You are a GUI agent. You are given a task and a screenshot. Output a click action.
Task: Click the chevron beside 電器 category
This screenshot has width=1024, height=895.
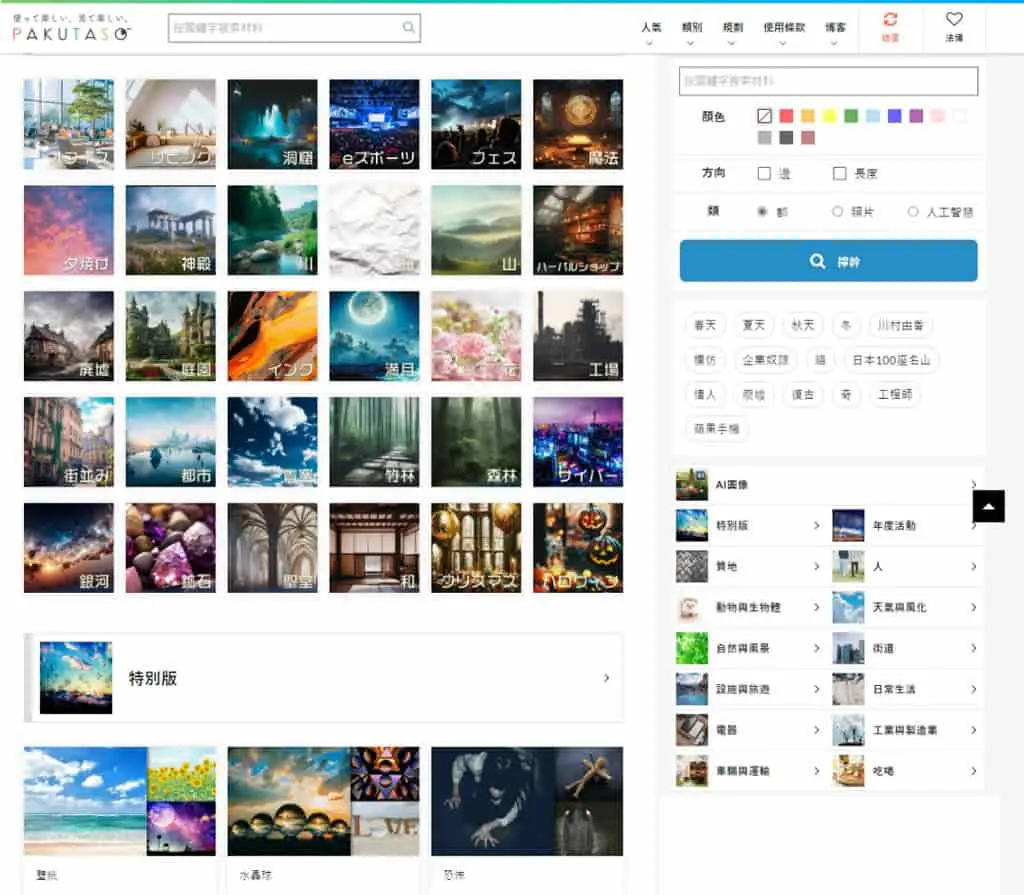816,730
